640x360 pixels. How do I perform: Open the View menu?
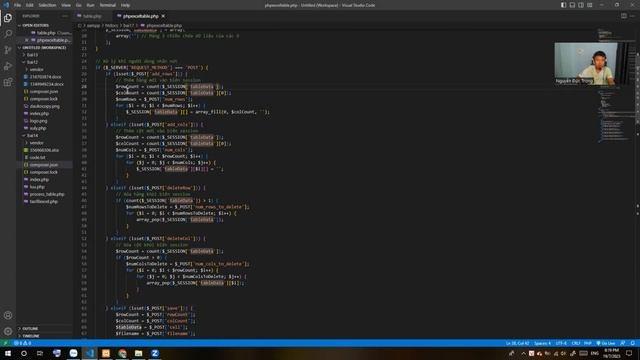(x=66, y=5)
